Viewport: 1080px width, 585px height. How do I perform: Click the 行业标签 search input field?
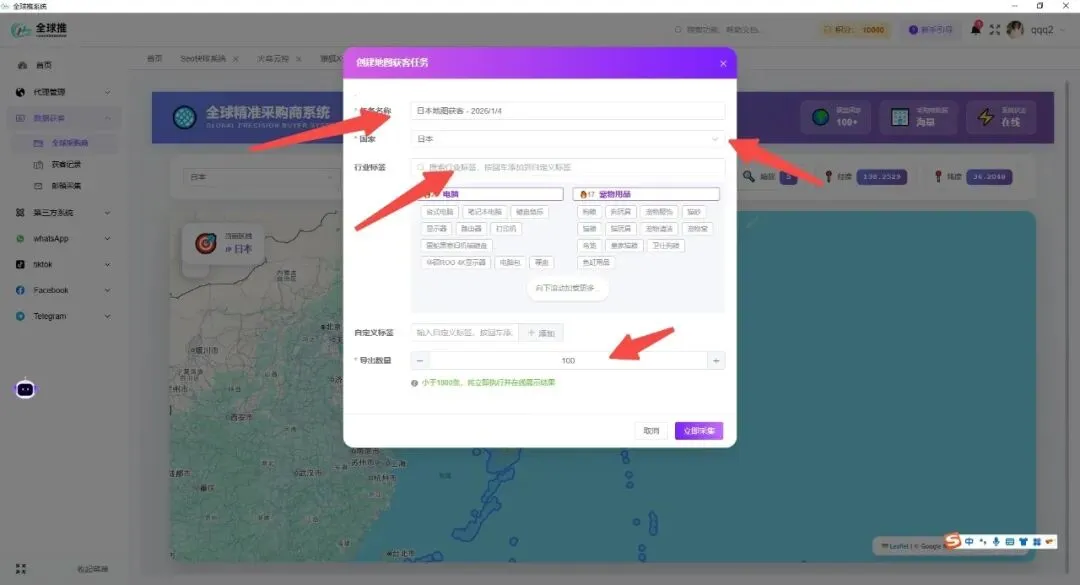click(x=568, y=167)
